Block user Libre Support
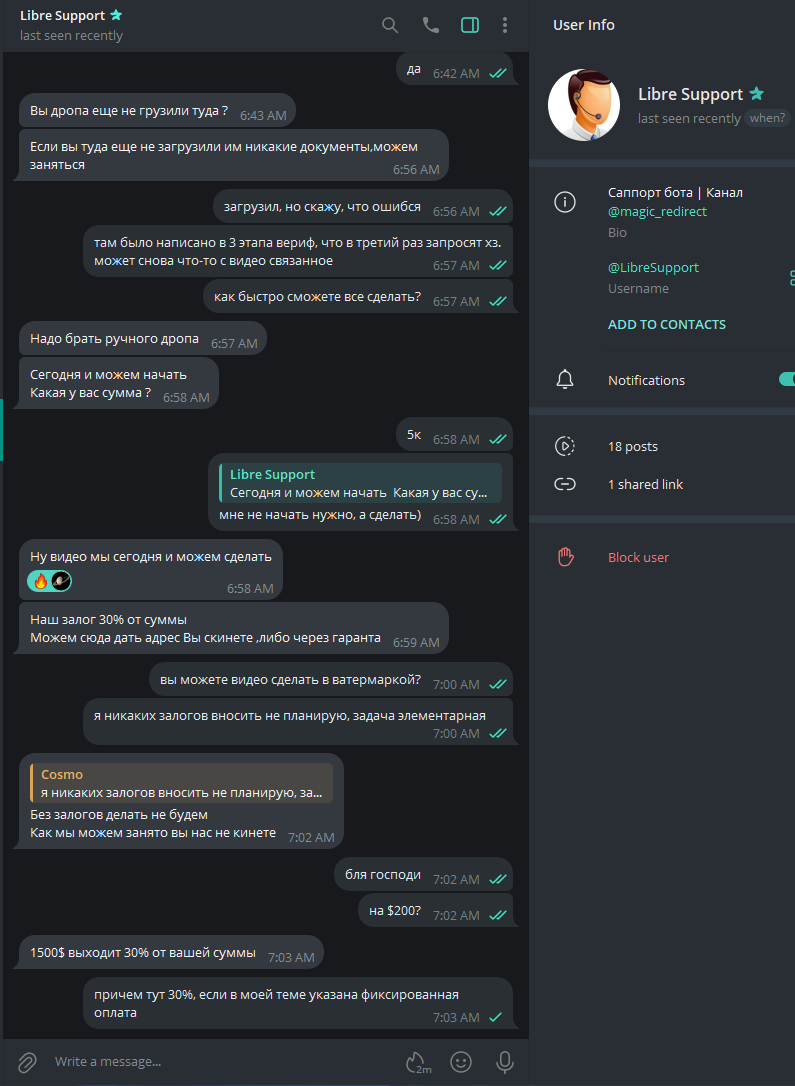The image size is (795, 1086). (x=638, y=557)
